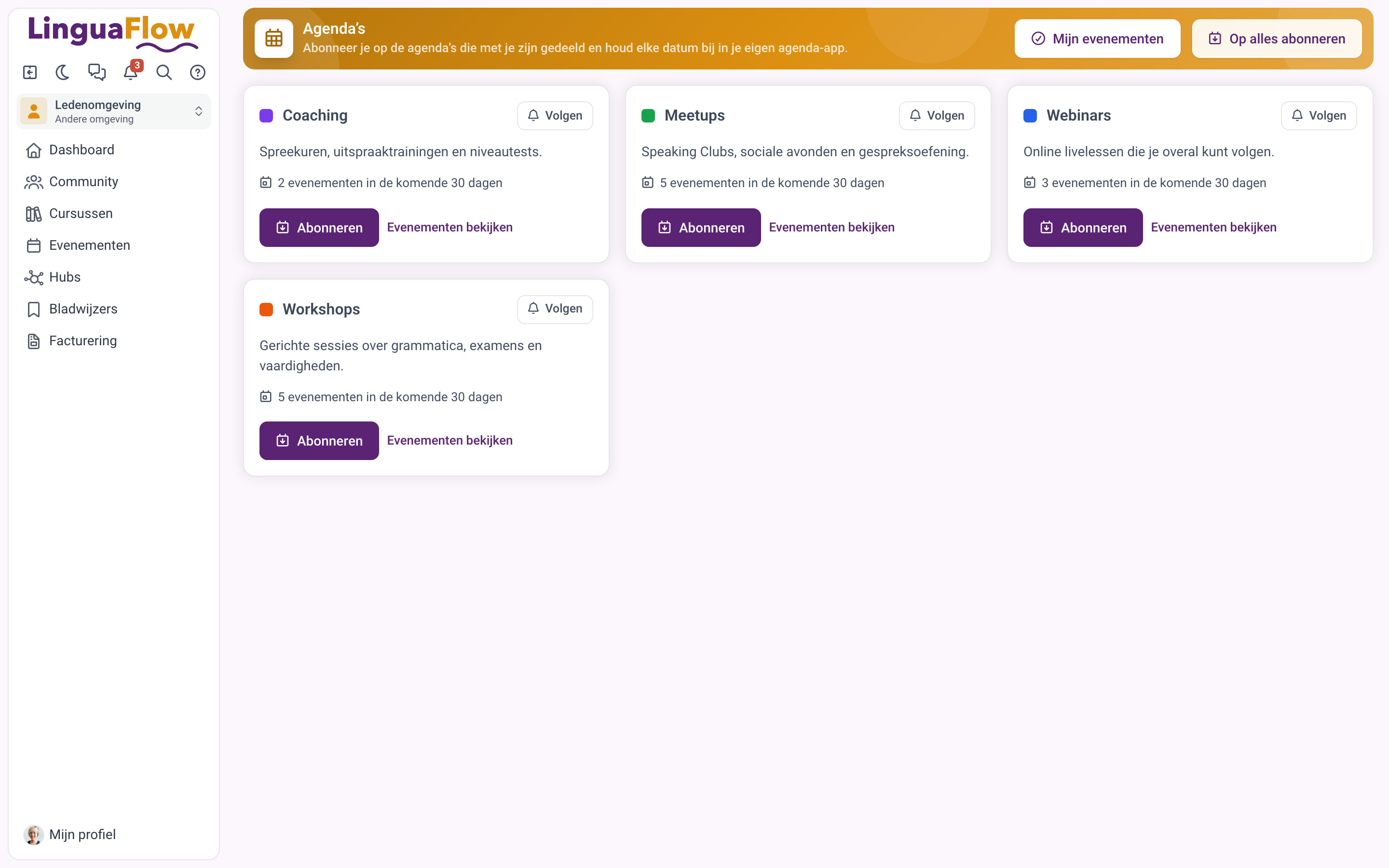View Workshops events via Evenementen bekijken
Viewport: 1389px width, 868px height.
click(x=449, y=440)
